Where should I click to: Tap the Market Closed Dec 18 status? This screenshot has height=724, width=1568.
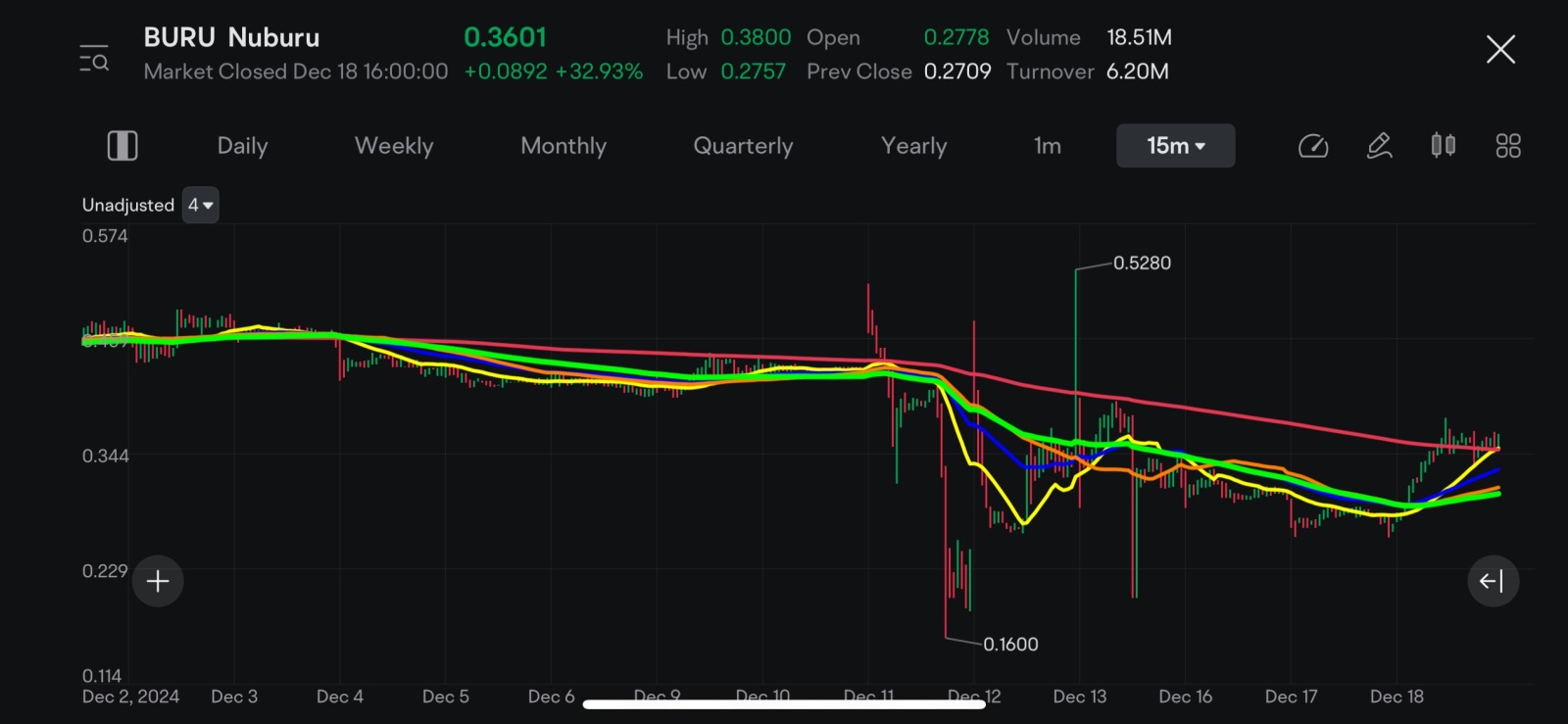pos(296,72)
